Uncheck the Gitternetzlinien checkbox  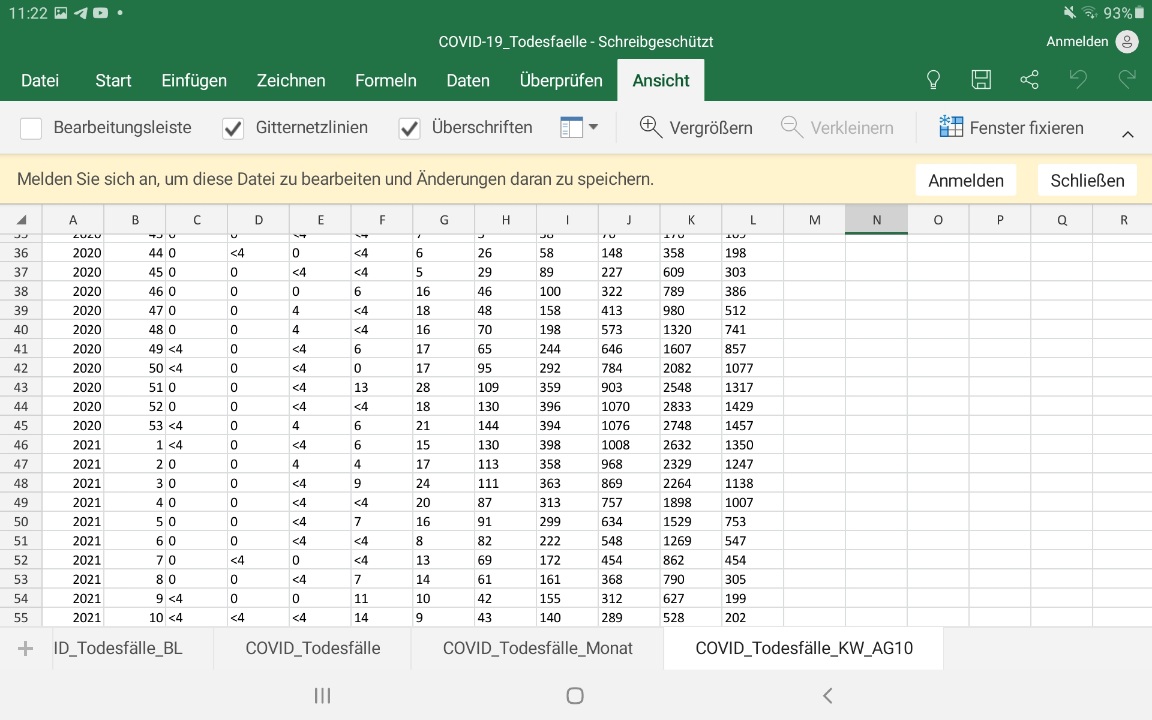(x=233, y=128)
